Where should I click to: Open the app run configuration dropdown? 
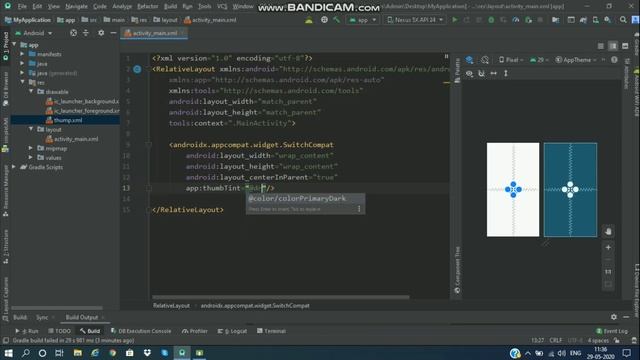[x=362, y=20]
